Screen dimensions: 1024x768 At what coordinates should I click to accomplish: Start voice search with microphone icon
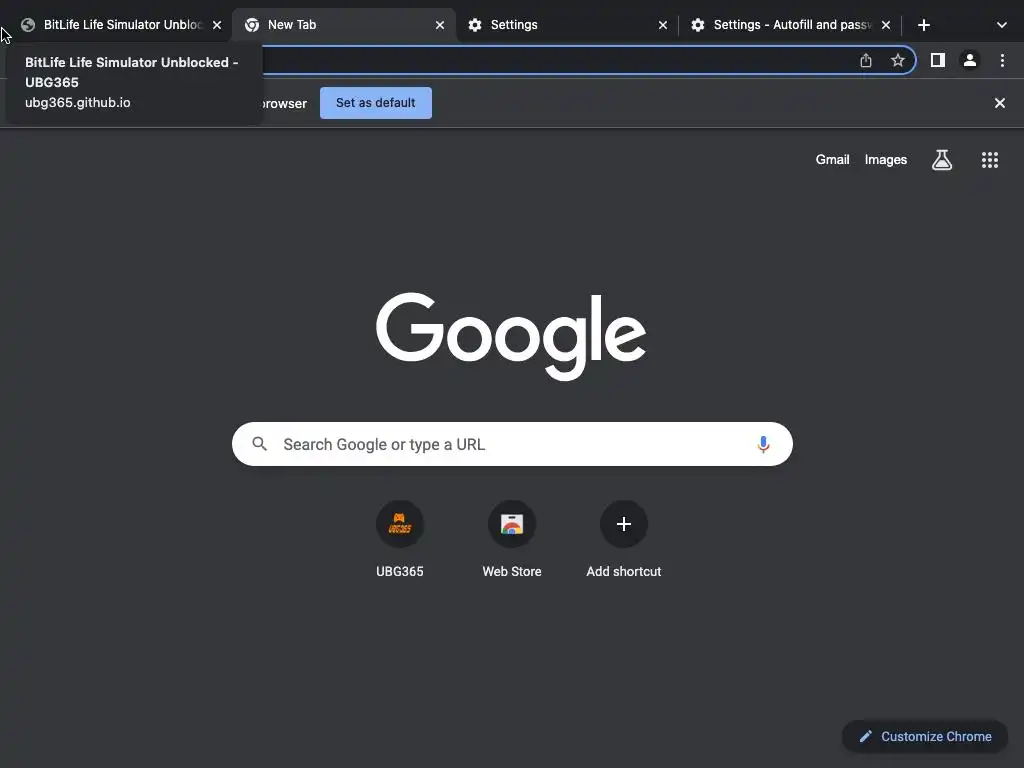[x=763, y=444]
